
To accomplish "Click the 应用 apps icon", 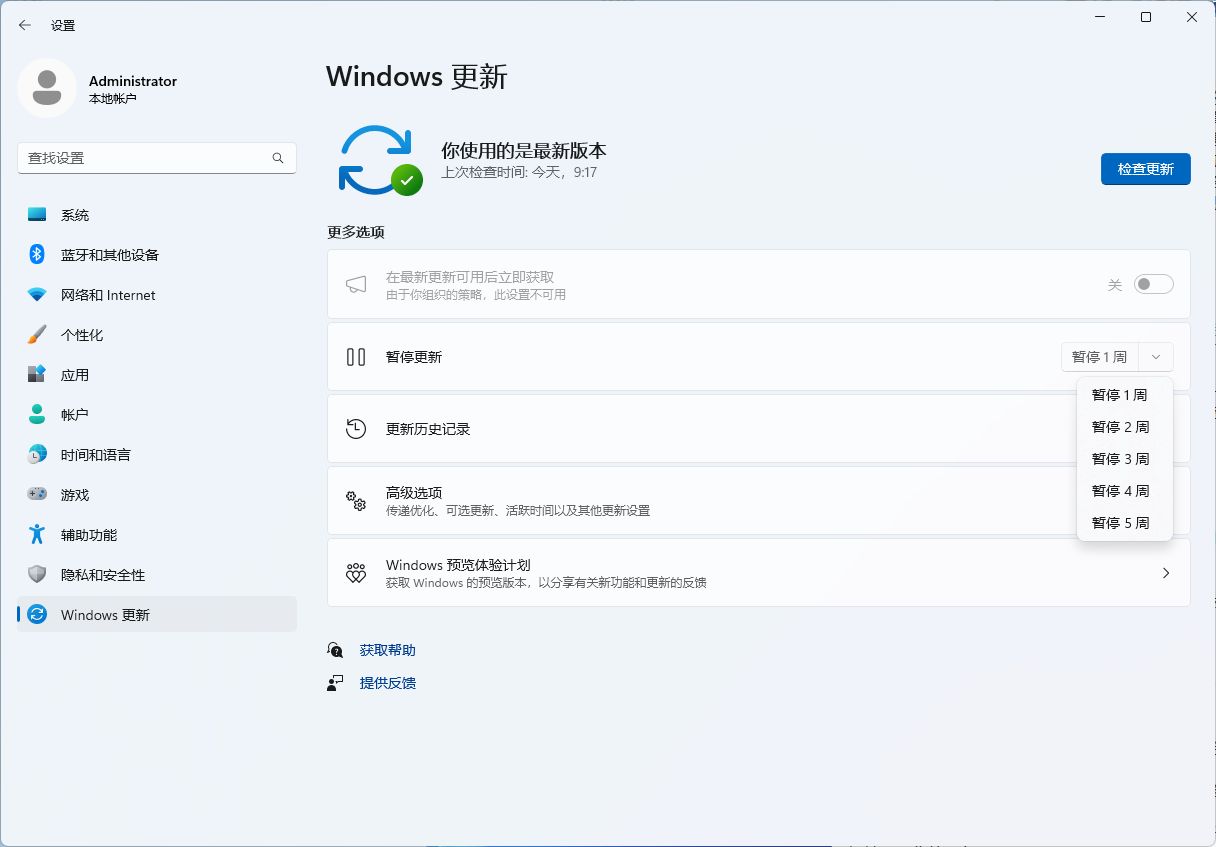I will pos(37,375).
